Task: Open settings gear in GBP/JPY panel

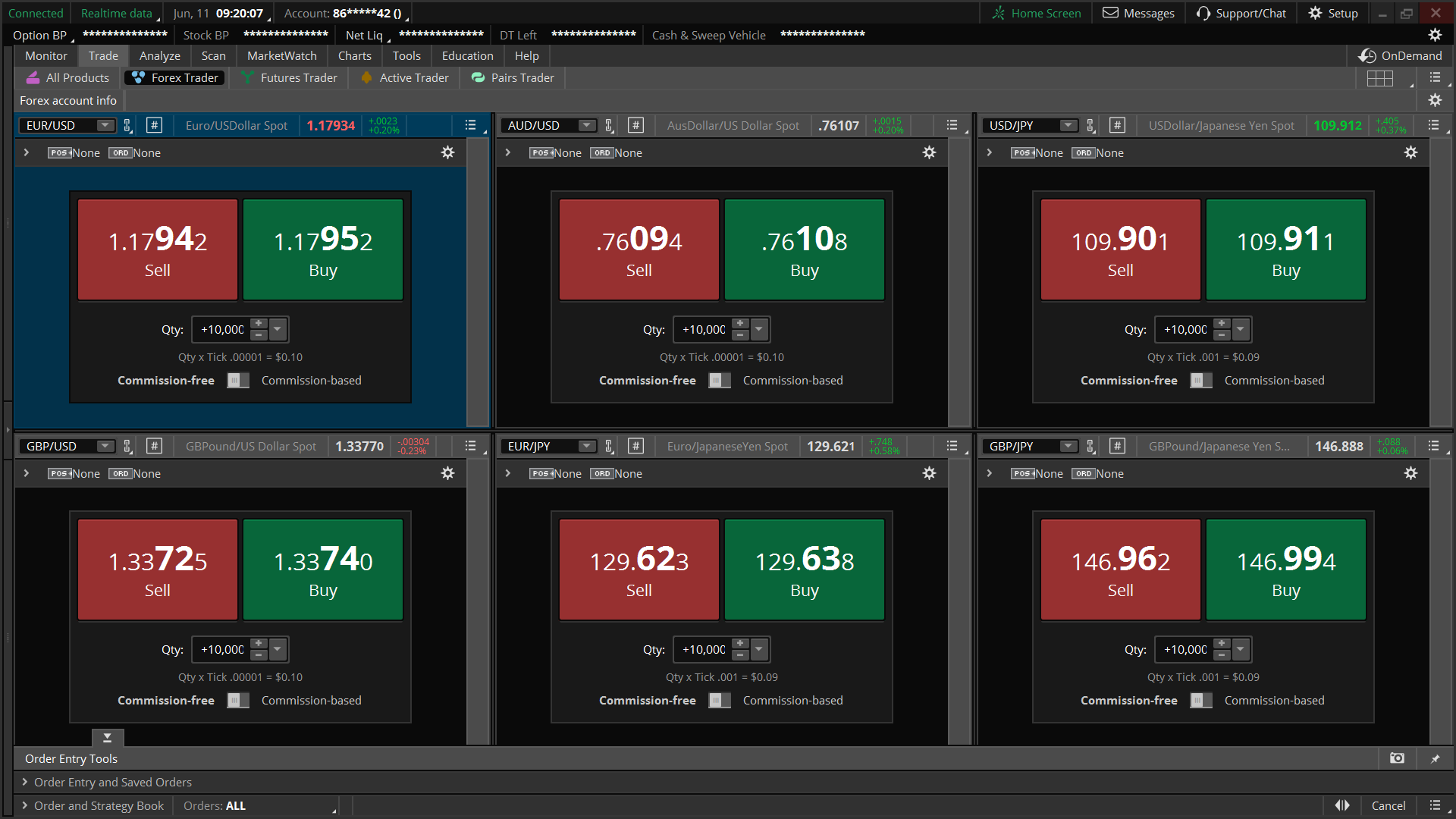Action: click(1410, 473)
